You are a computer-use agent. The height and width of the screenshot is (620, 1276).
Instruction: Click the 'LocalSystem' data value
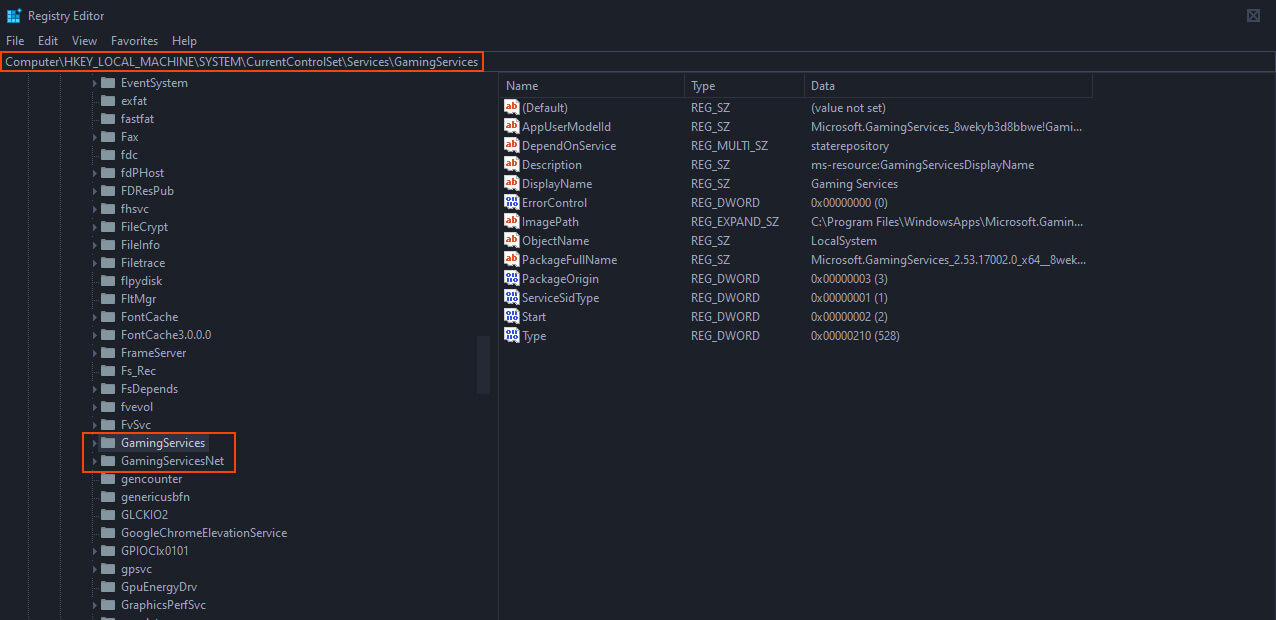pos(843,241)
